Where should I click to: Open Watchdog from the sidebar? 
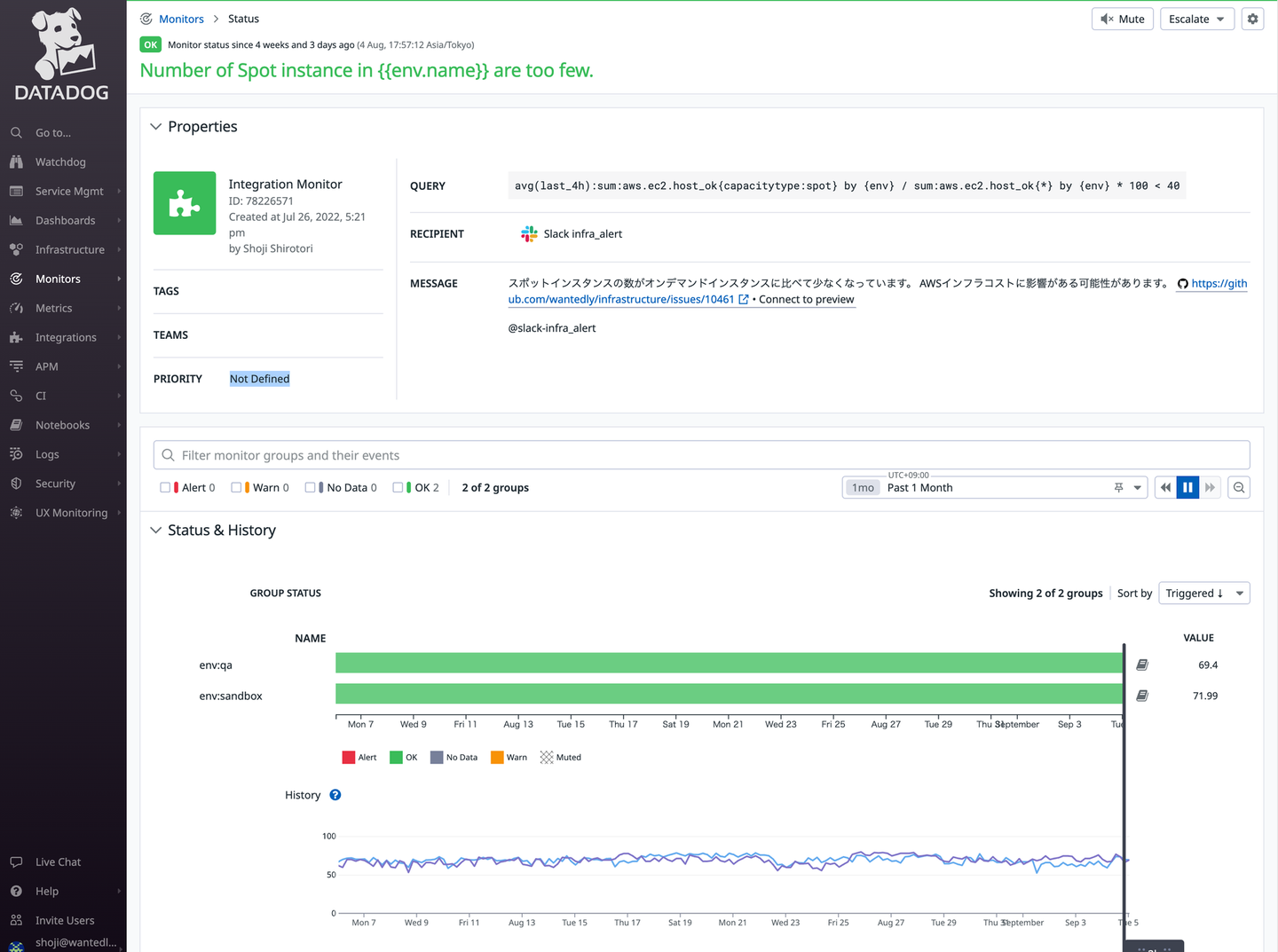click(x=60, y=161)
